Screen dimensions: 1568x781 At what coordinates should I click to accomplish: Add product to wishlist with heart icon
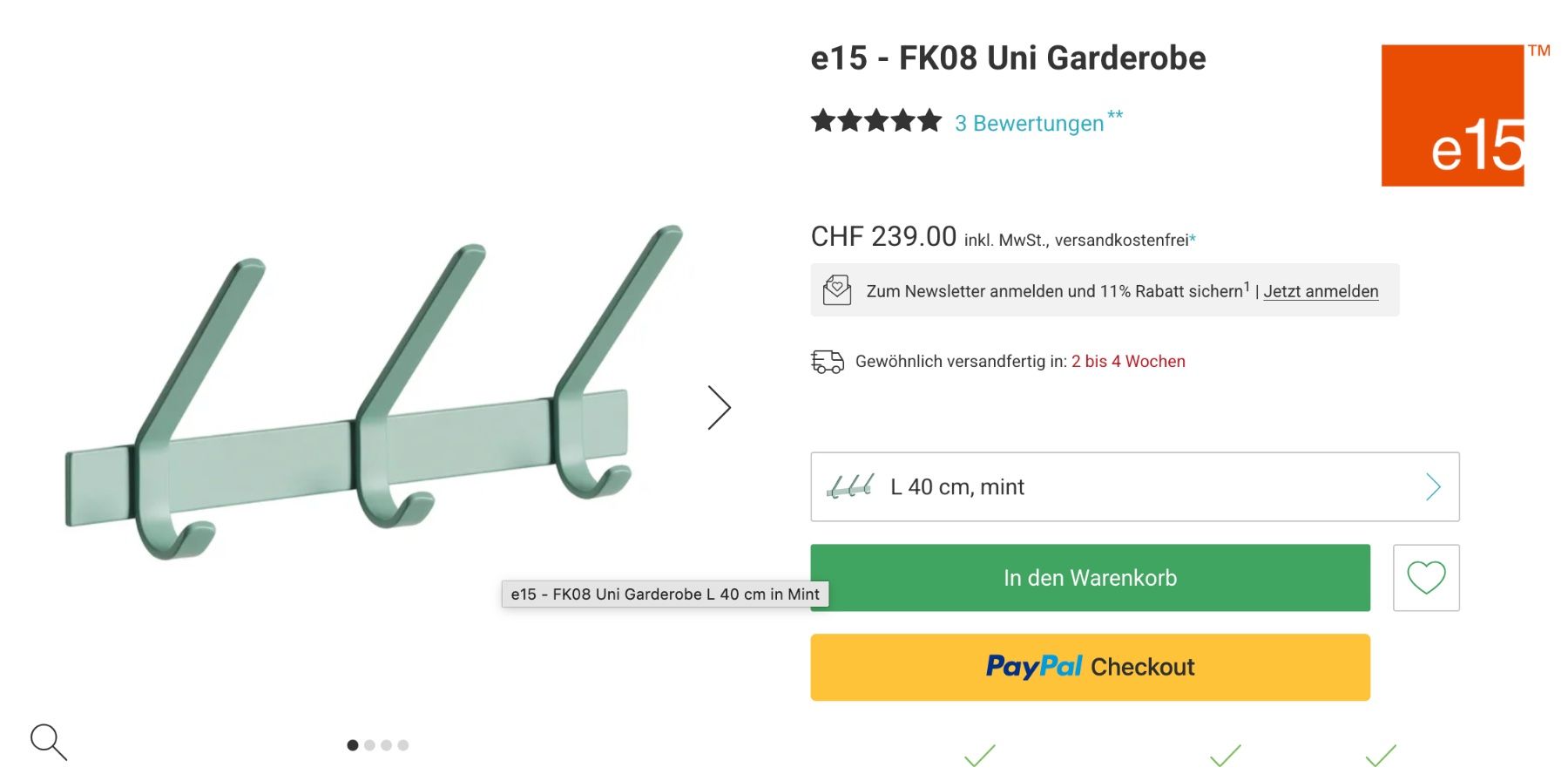pos(1426,578)
